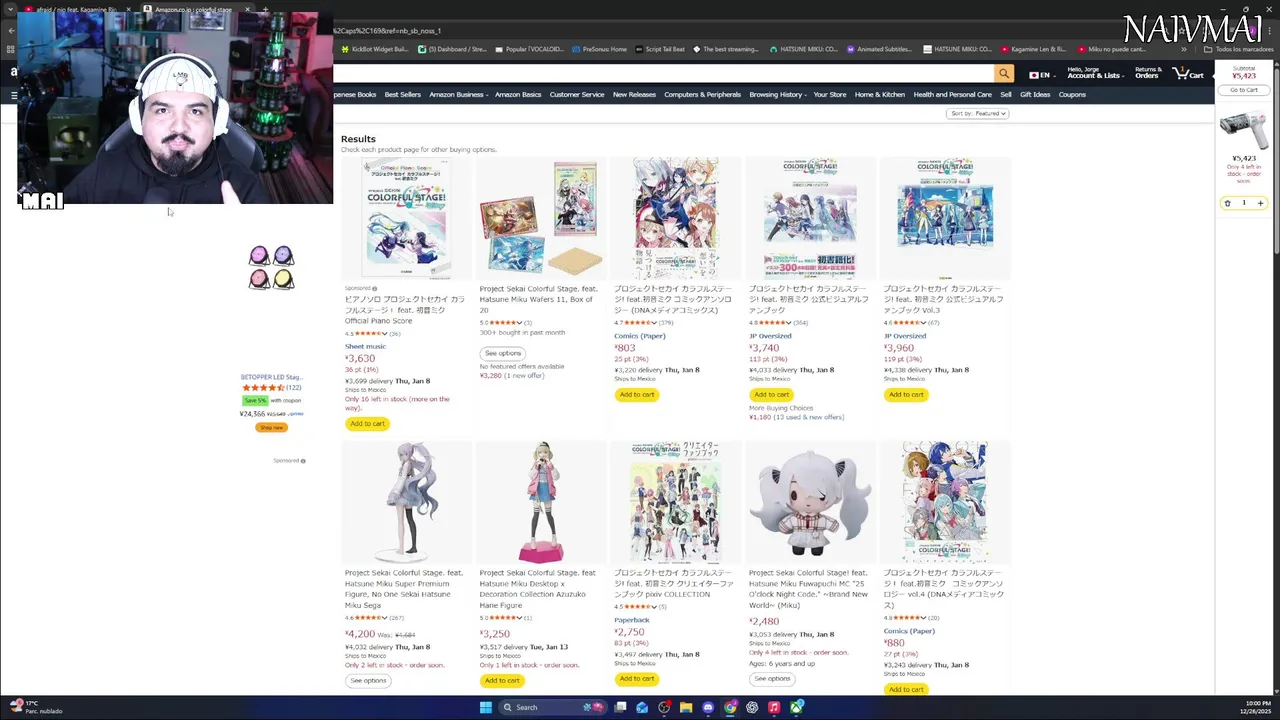Image resolution: width=1280 pixels, height=720 pixels.
Task: Open PreSonus: Home bookmark
Action: pos(599,49)
